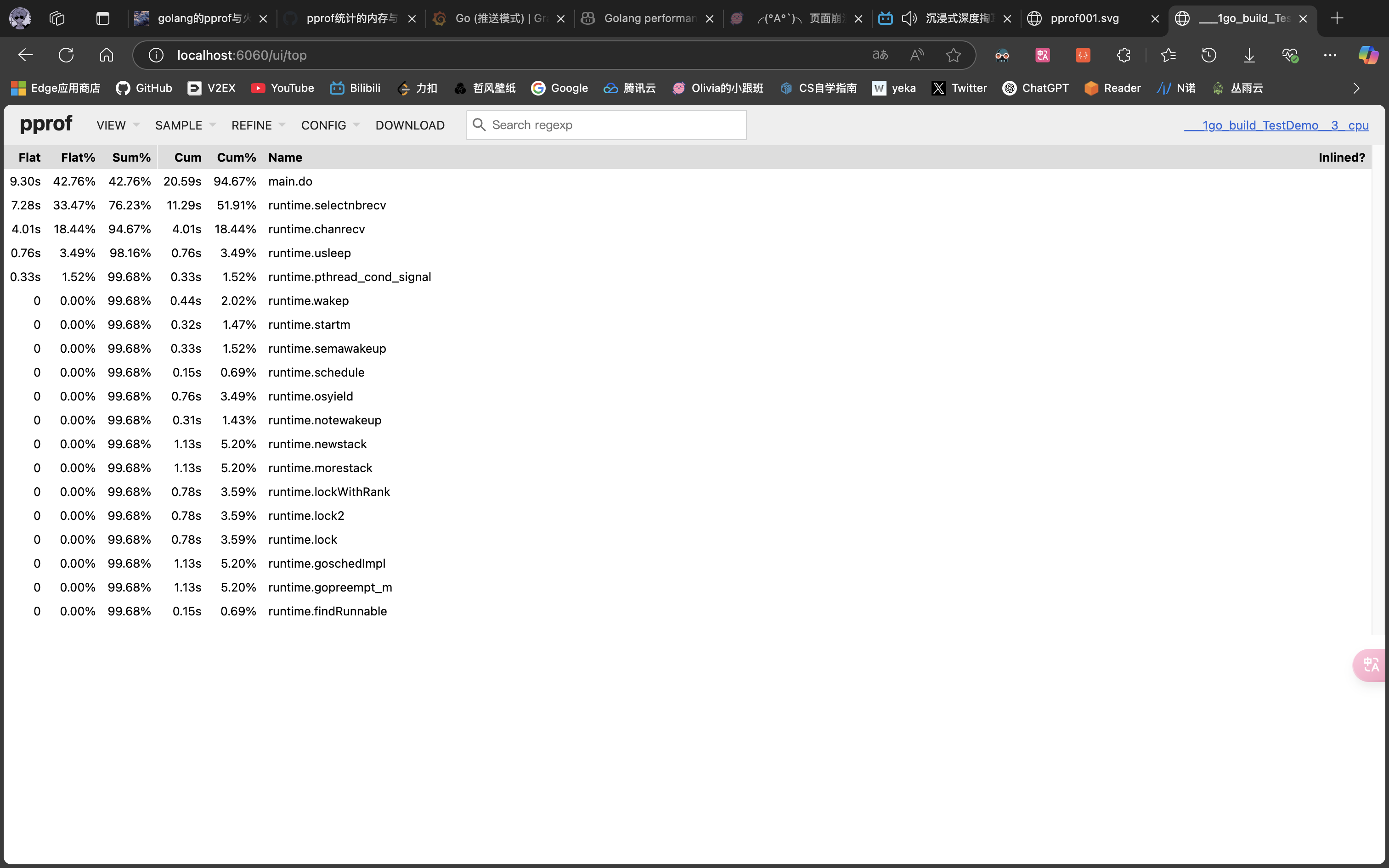This screenshot has width=1389, height=868.
Task: Open the Copilot sidebar icon
Action: point(1368,55)
